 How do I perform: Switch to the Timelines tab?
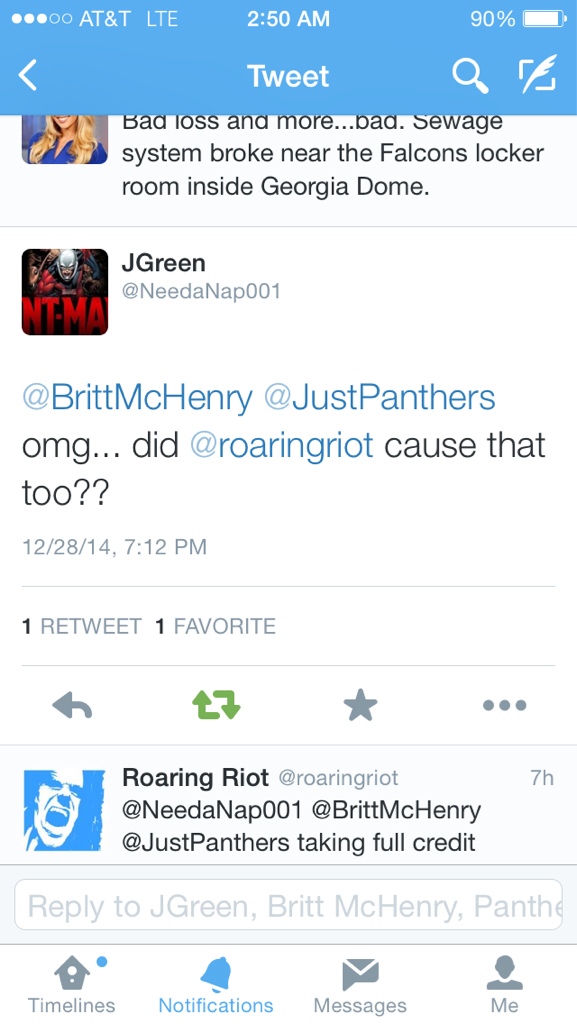tap(72, 985)
